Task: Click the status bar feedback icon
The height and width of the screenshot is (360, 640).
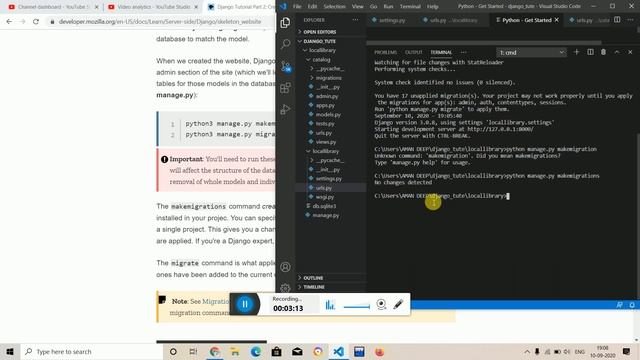Action: click(x=620, y=305)
